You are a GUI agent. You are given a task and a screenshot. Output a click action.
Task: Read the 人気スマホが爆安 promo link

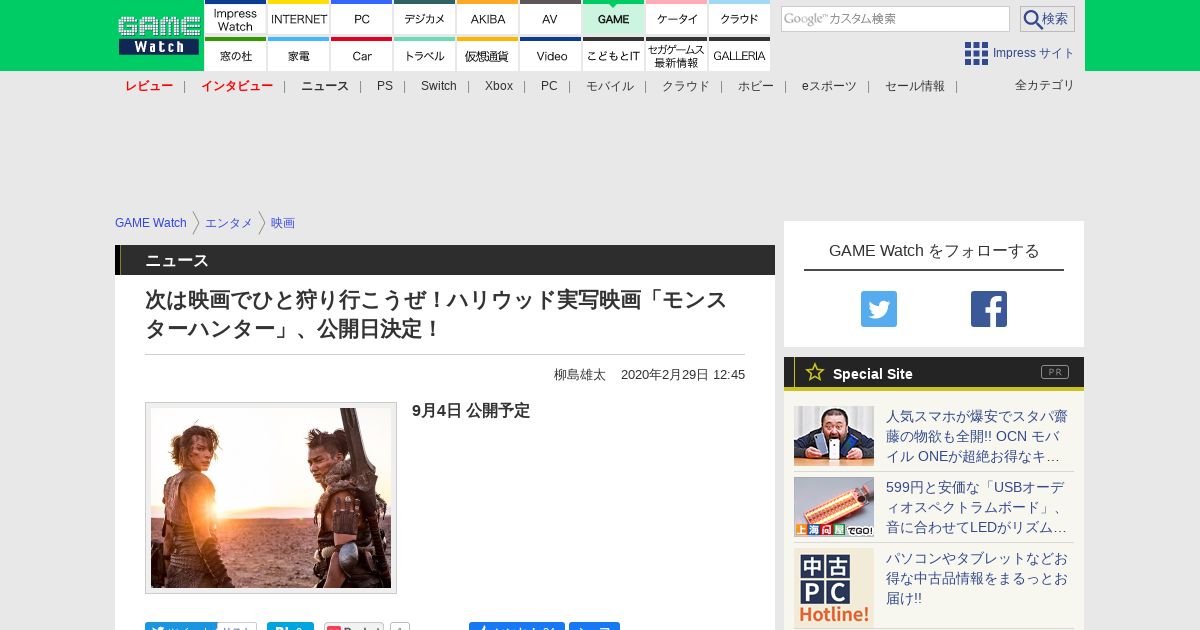click(977, 436)
